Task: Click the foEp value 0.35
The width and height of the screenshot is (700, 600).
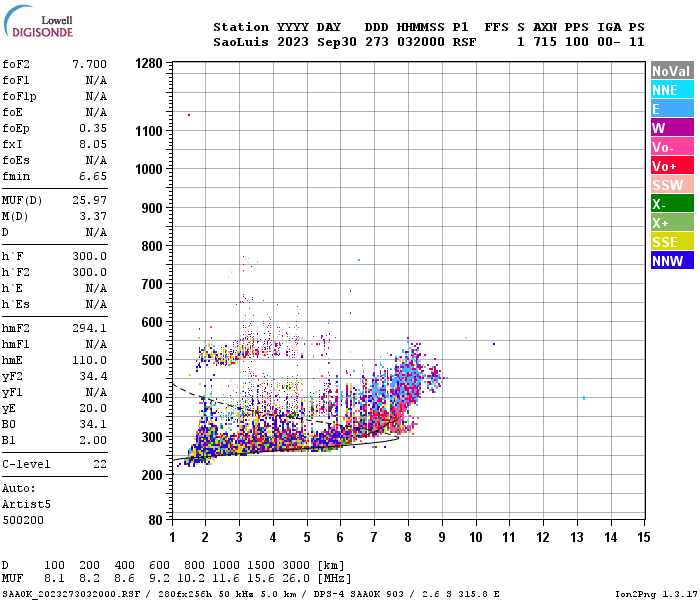Action: (93, 128)
